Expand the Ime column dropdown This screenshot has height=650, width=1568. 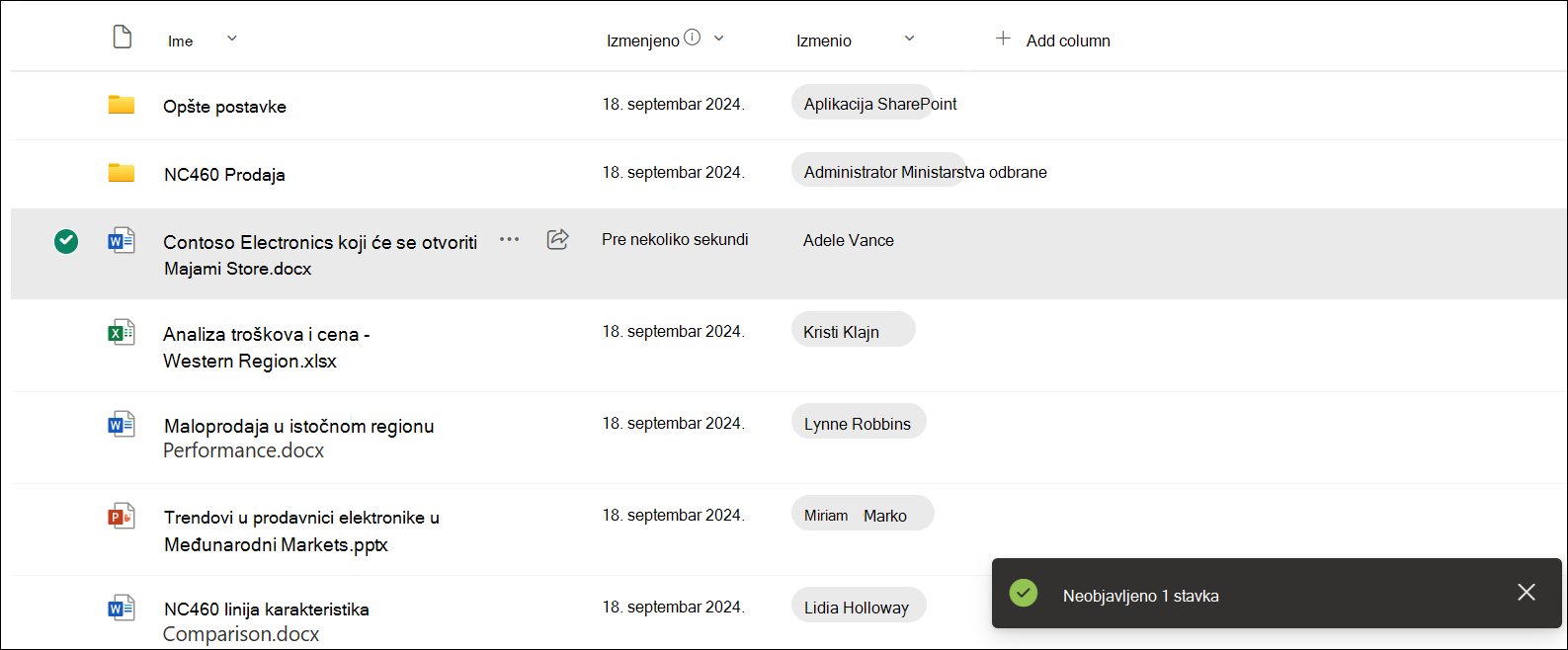point(232,39)
